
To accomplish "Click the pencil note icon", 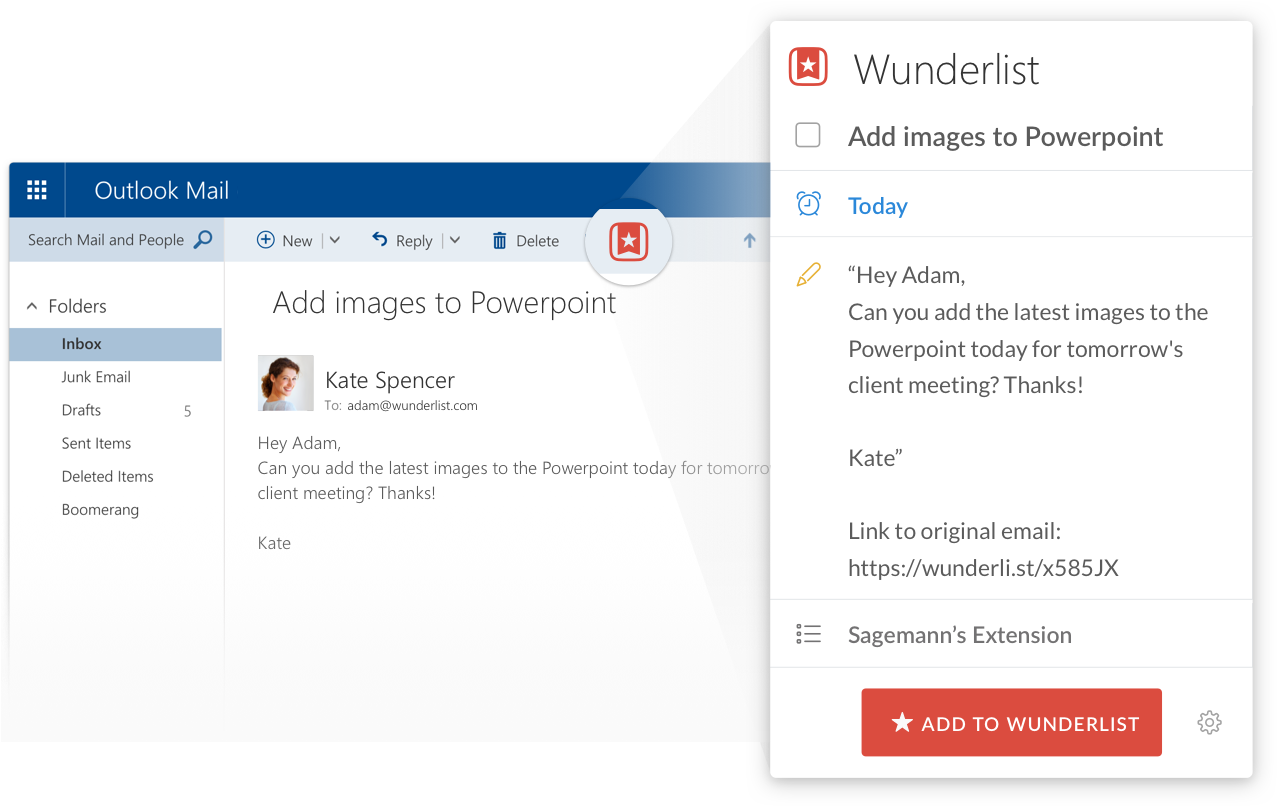I will (x=808, y=274).
